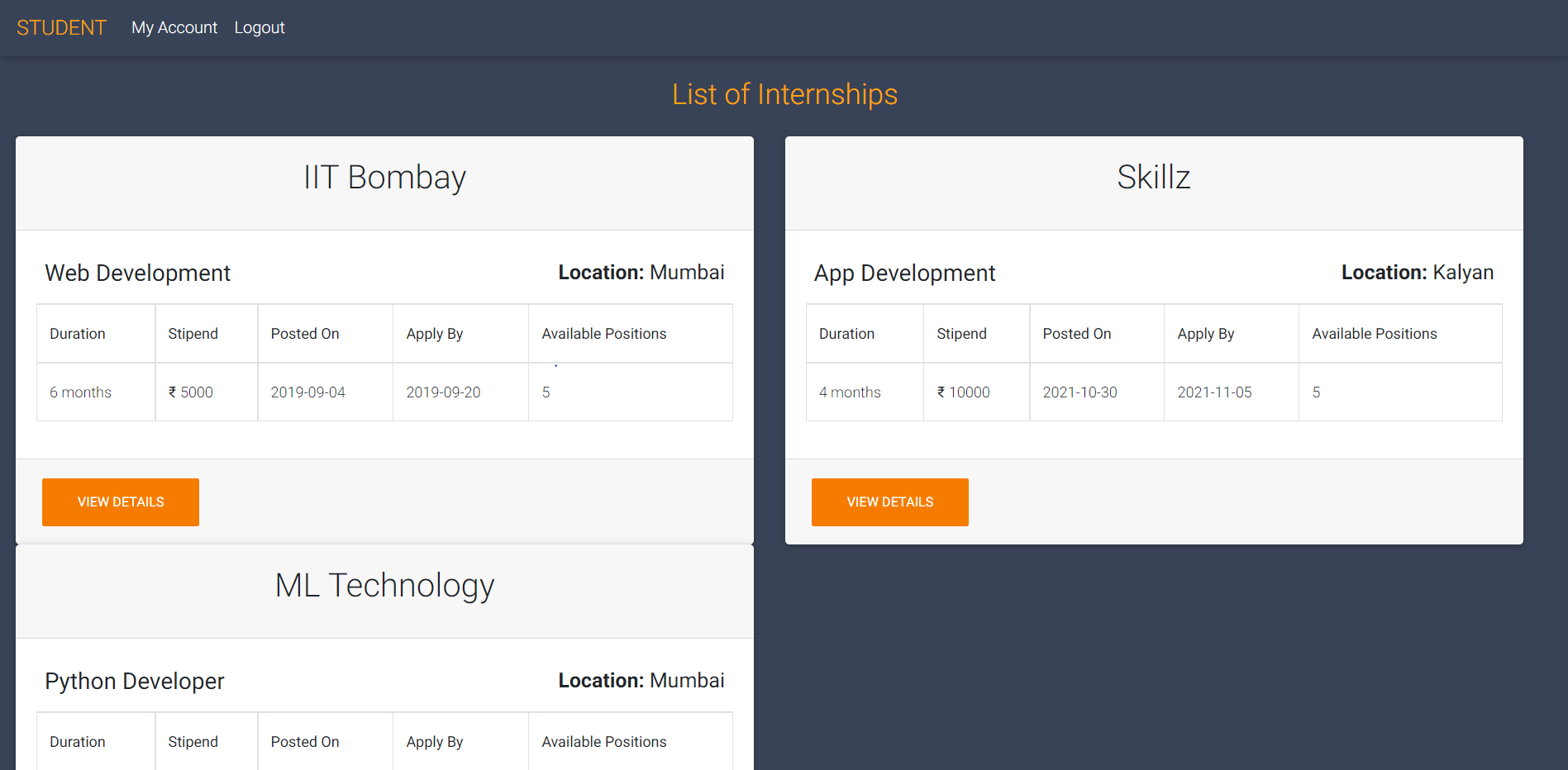Click the STUDENT brand logo
Viewport: 1568px width, 770px height.
(61, 27)
